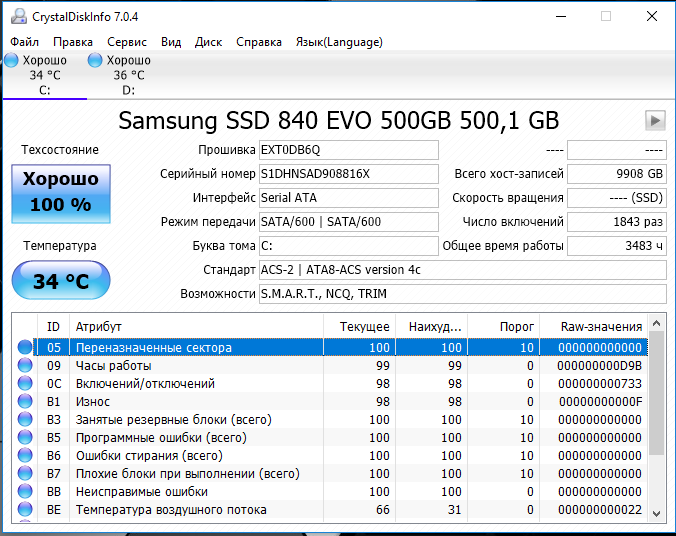
Task: Click the Хорошо 100 % health status button
Action: pyautogui.click(x=61, y=194)
